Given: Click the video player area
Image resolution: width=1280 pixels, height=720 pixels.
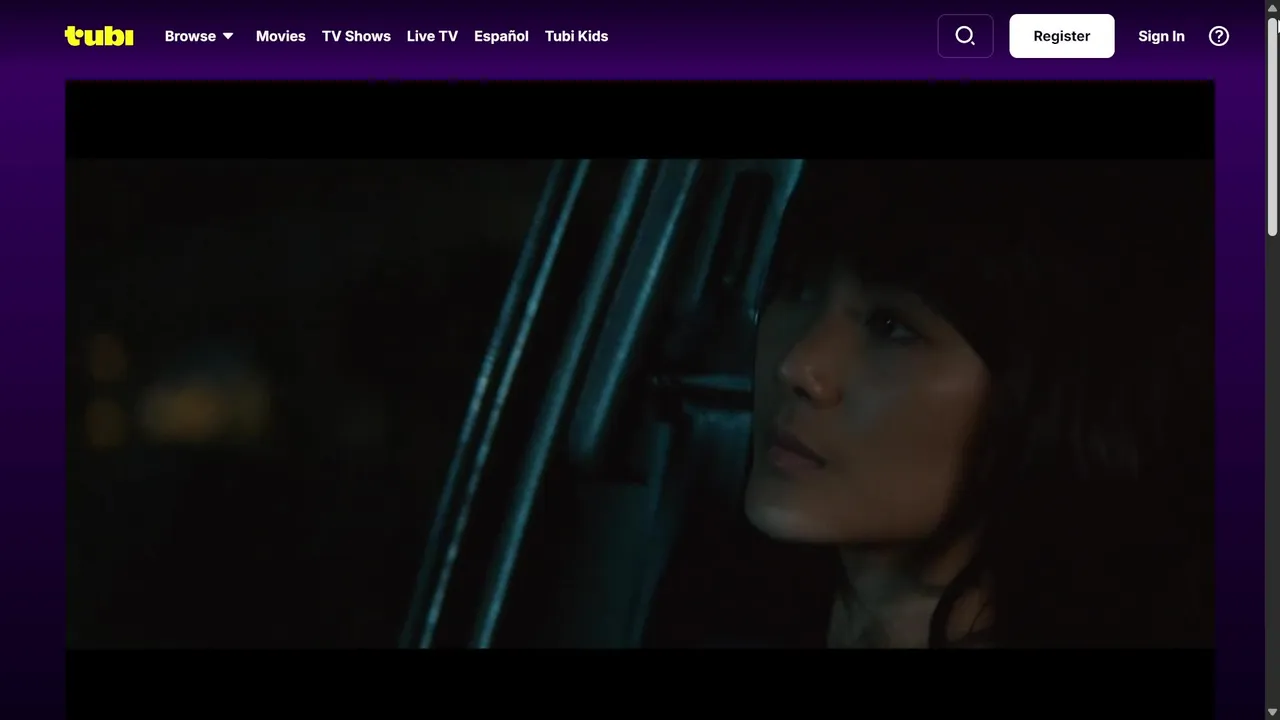Looking at the screenshot, I should [x=640, y=400].
